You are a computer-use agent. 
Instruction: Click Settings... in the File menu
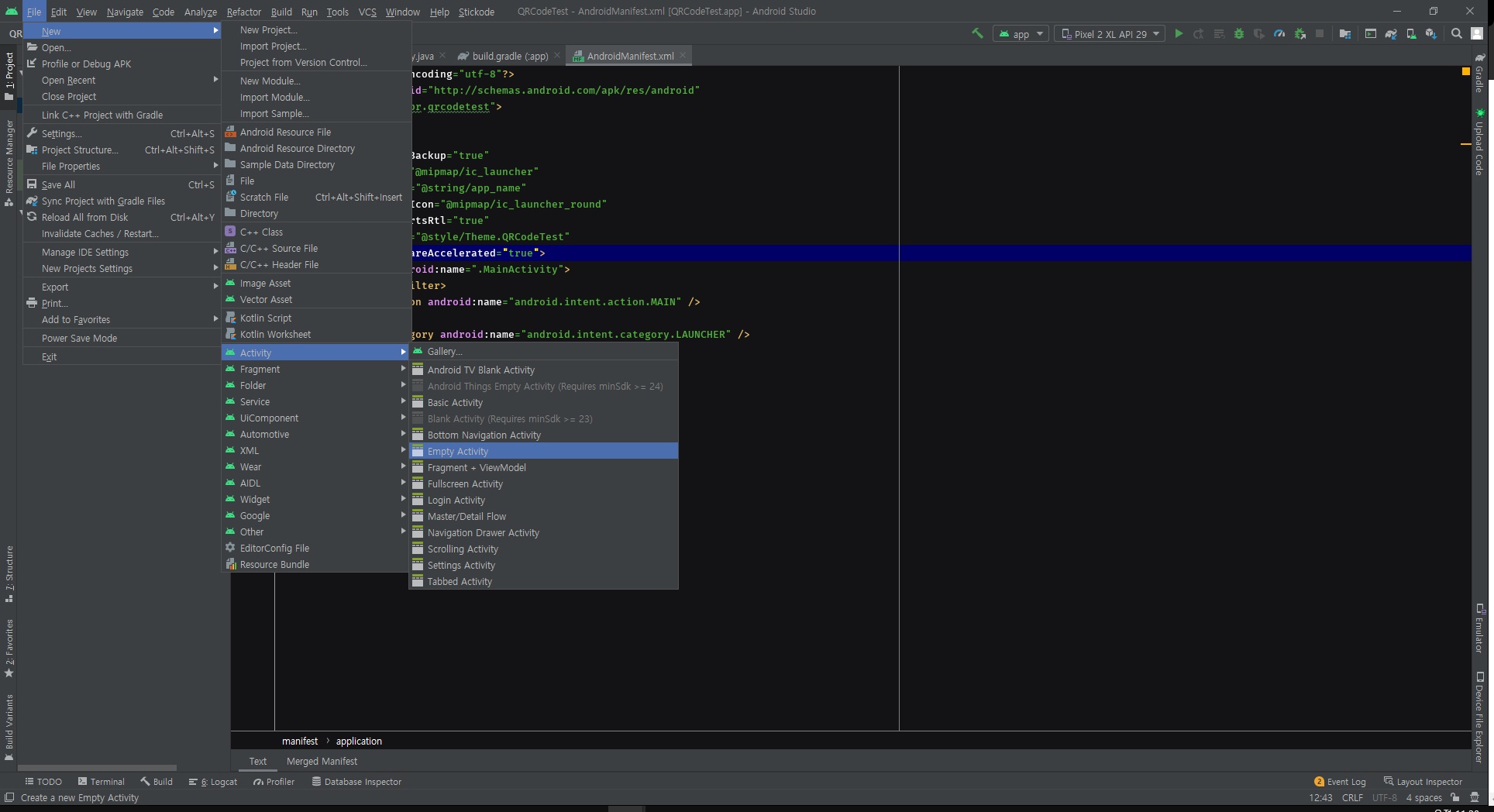click(122, 133)
